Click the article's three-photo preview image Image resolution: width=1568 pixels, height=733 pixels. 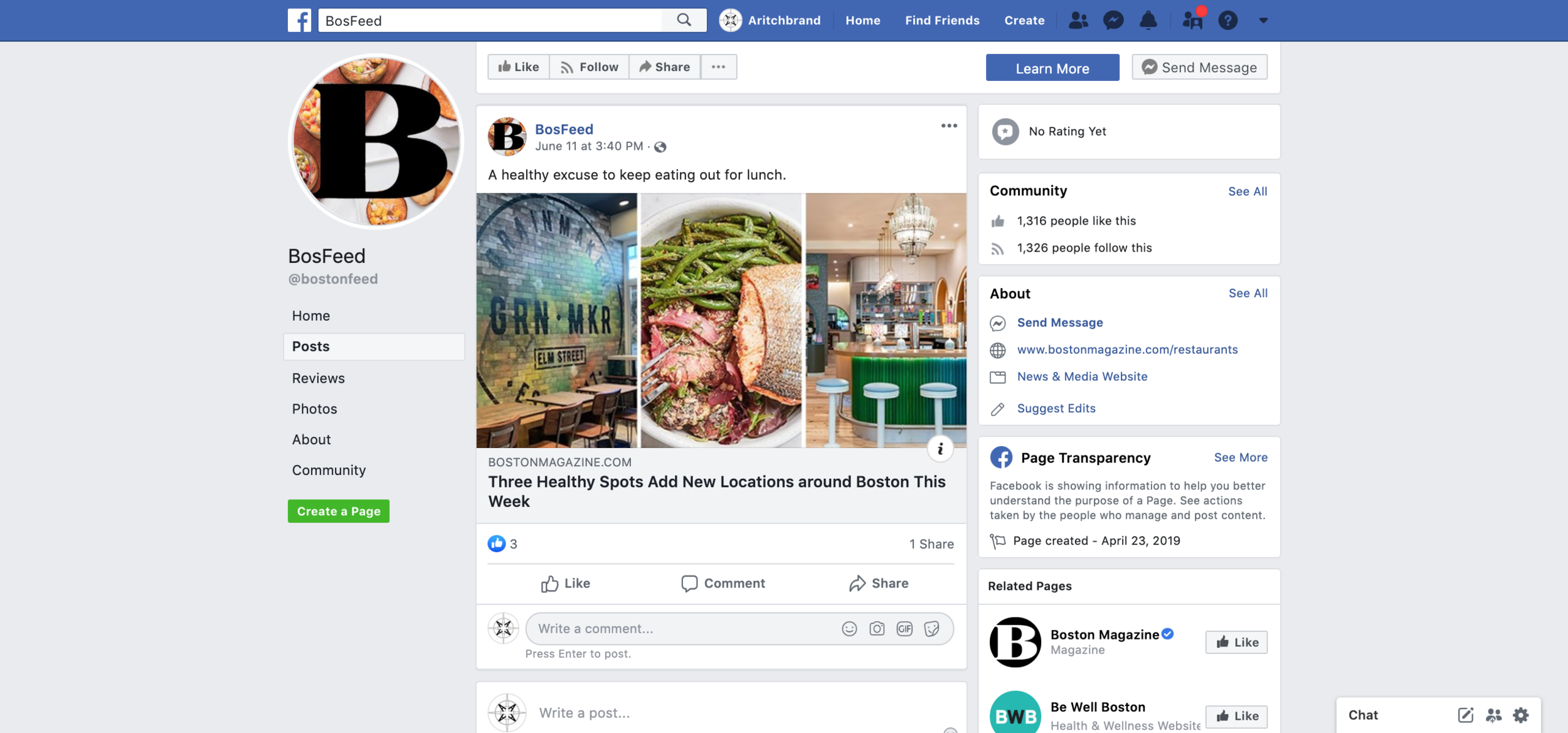[x=721, y=320]
